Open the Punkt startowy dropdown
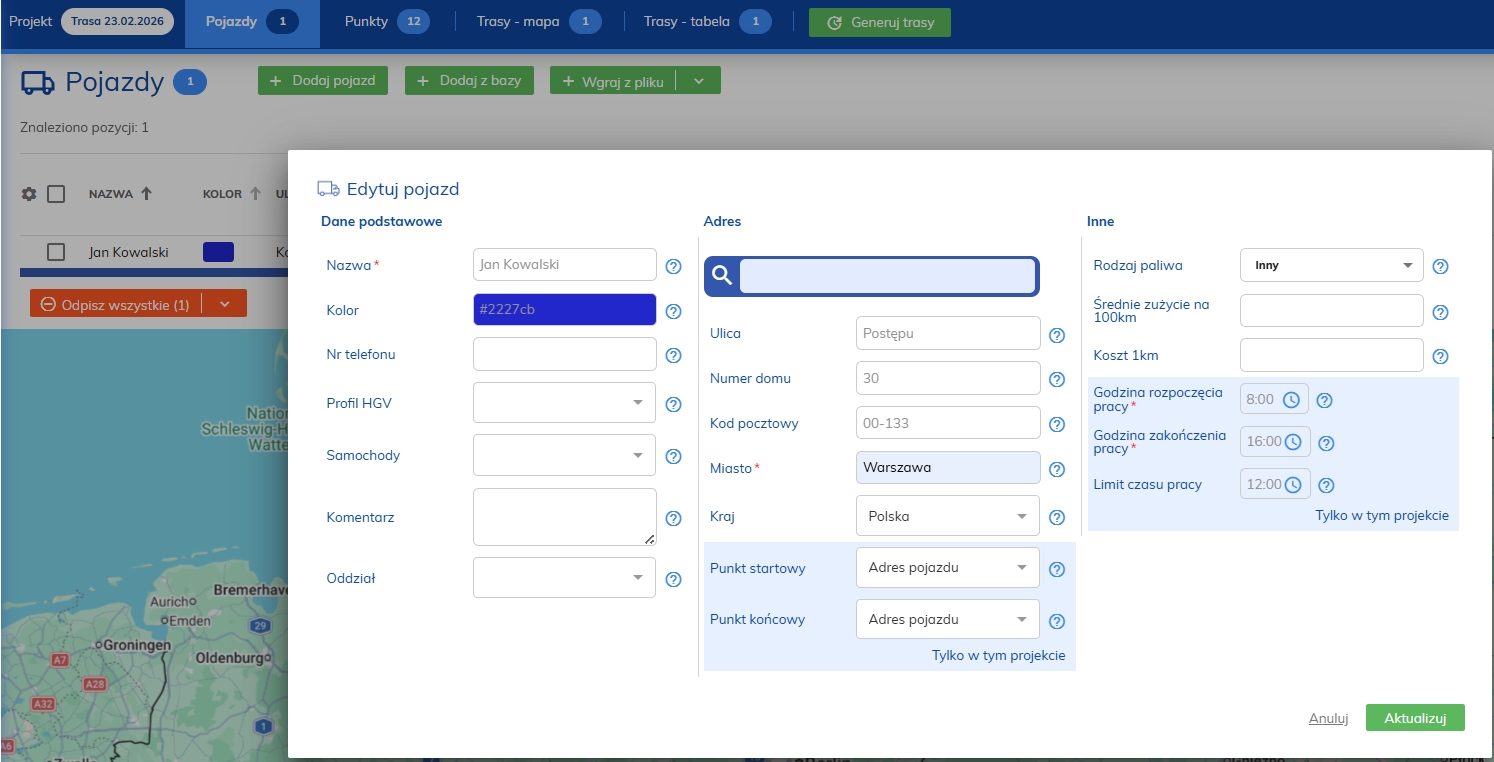1494x762 pixels. point(947,568)
